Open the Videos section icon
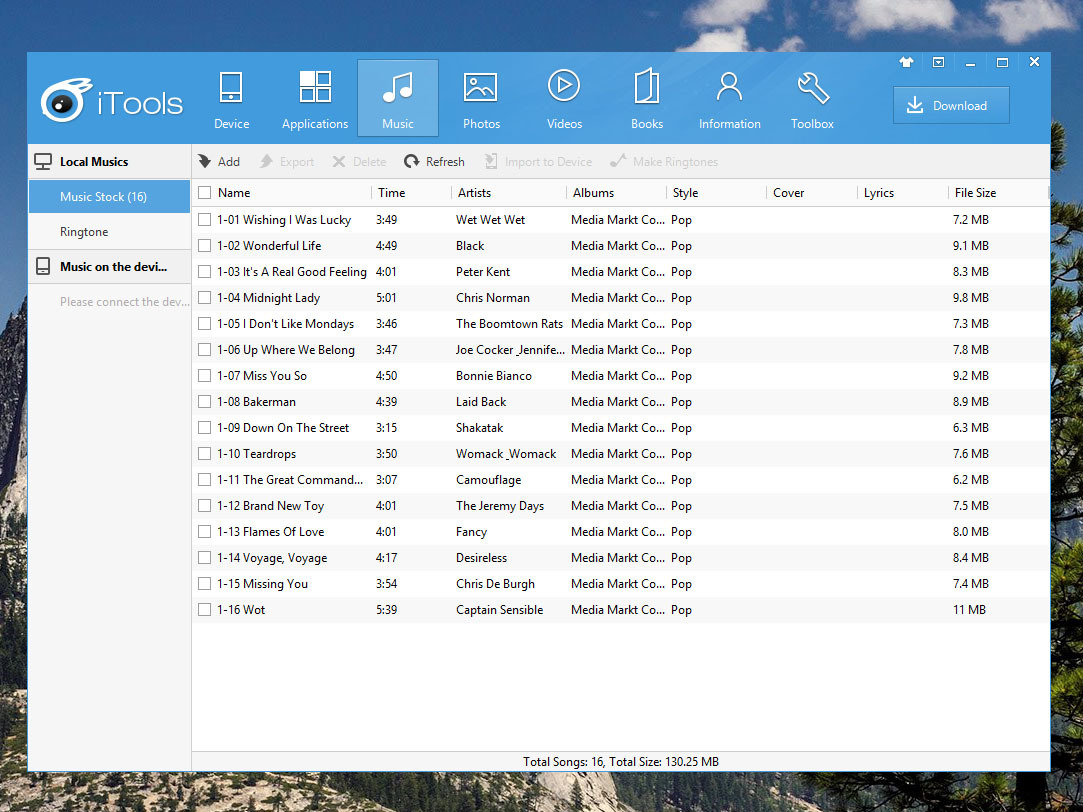The width and height of the screenshot is (1083, 812). pos(564,98)
